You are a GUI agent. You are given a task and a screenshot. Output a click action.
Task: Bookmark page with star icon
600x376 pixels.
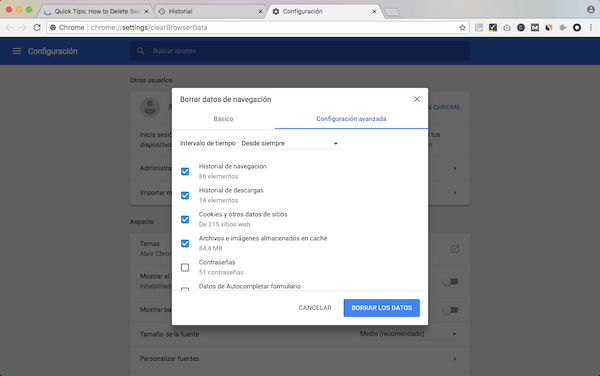point(462,28)
